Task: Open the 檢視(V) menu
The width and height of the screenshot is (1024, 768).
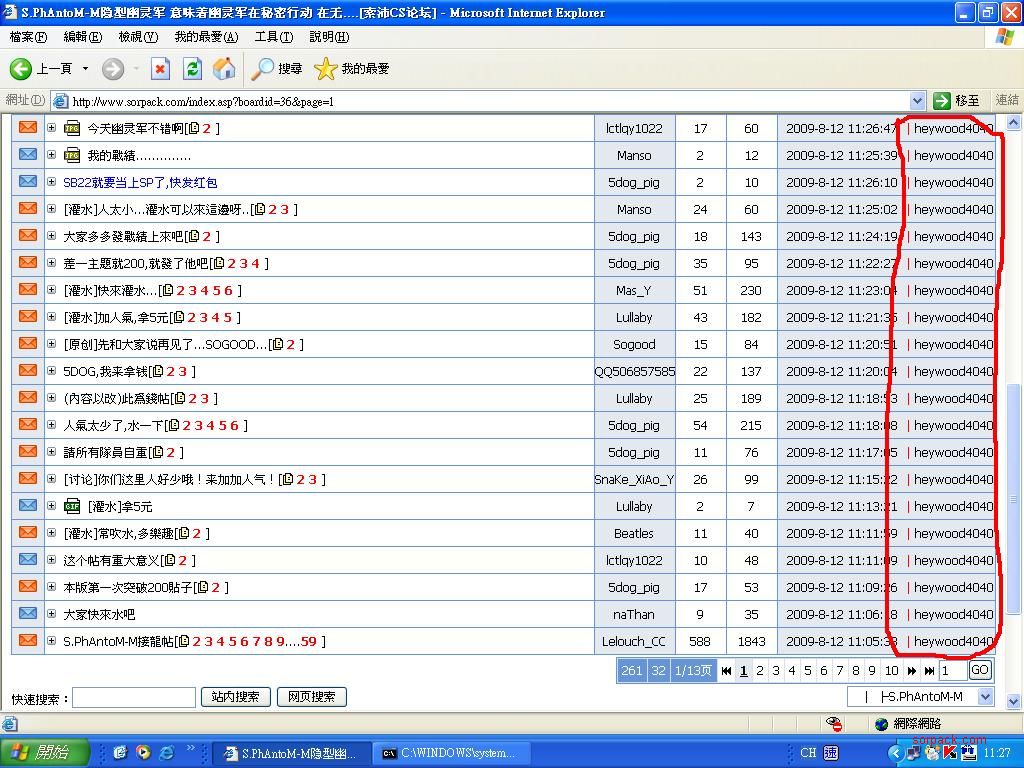Action: (x=138, y=37)
